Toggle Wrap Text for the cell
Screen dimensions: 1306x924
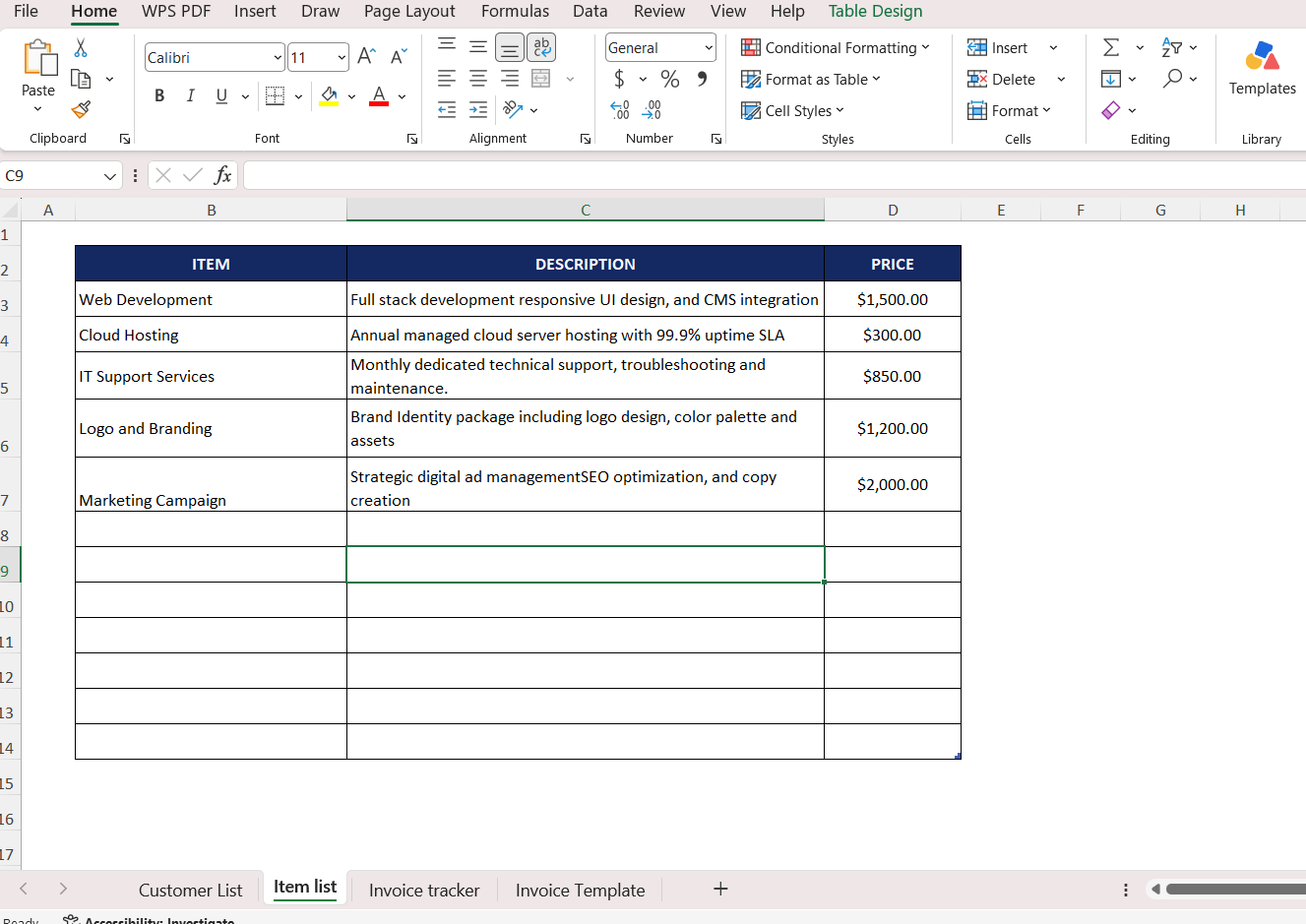[541, 47]
